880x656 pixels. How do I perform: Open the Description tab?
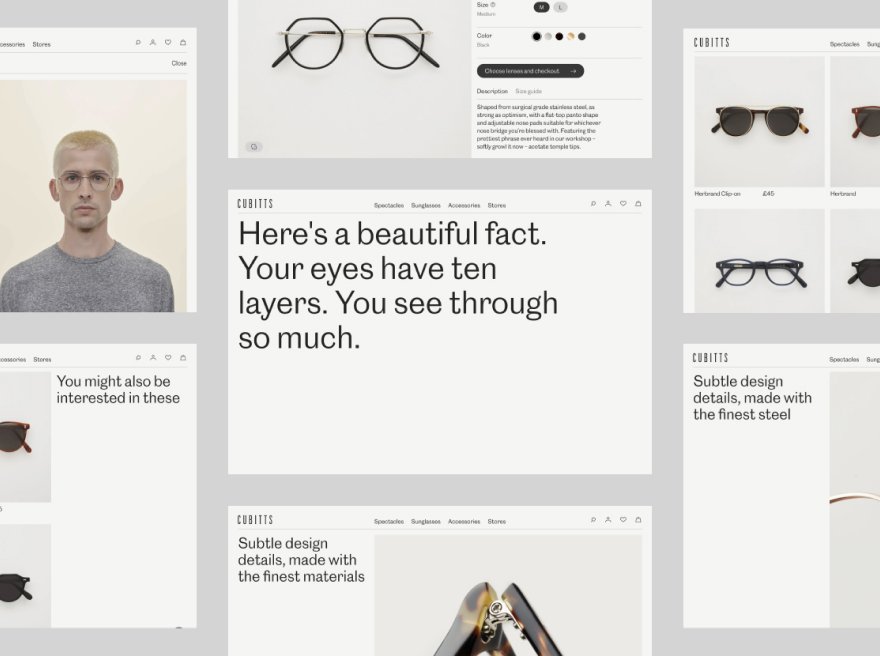(492, 91)
